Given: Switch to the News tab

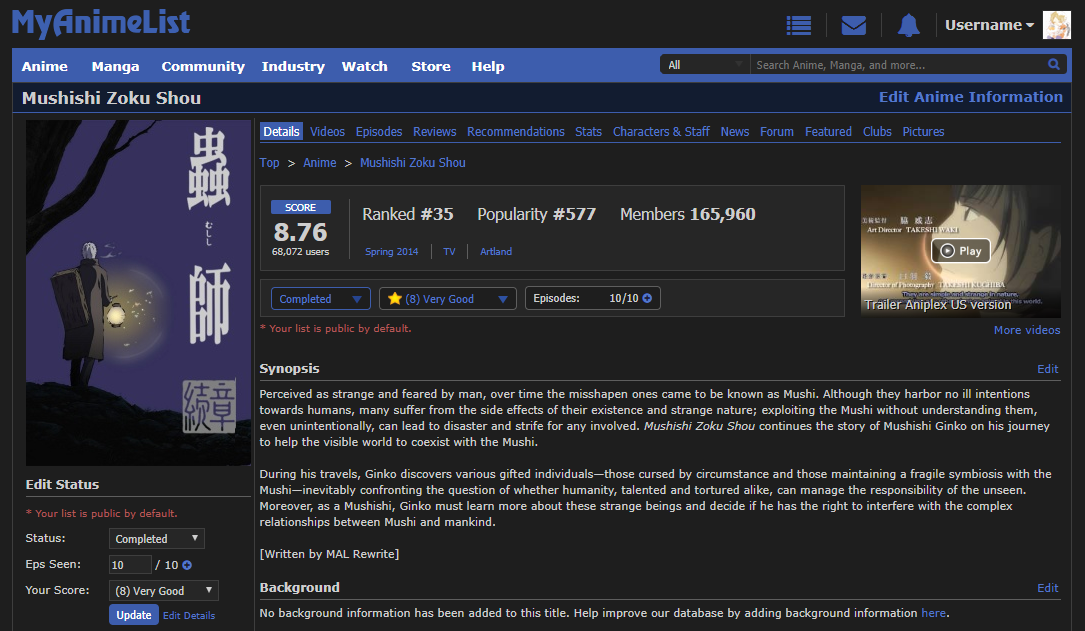Looking at the screenshot, I should (734, 131).
